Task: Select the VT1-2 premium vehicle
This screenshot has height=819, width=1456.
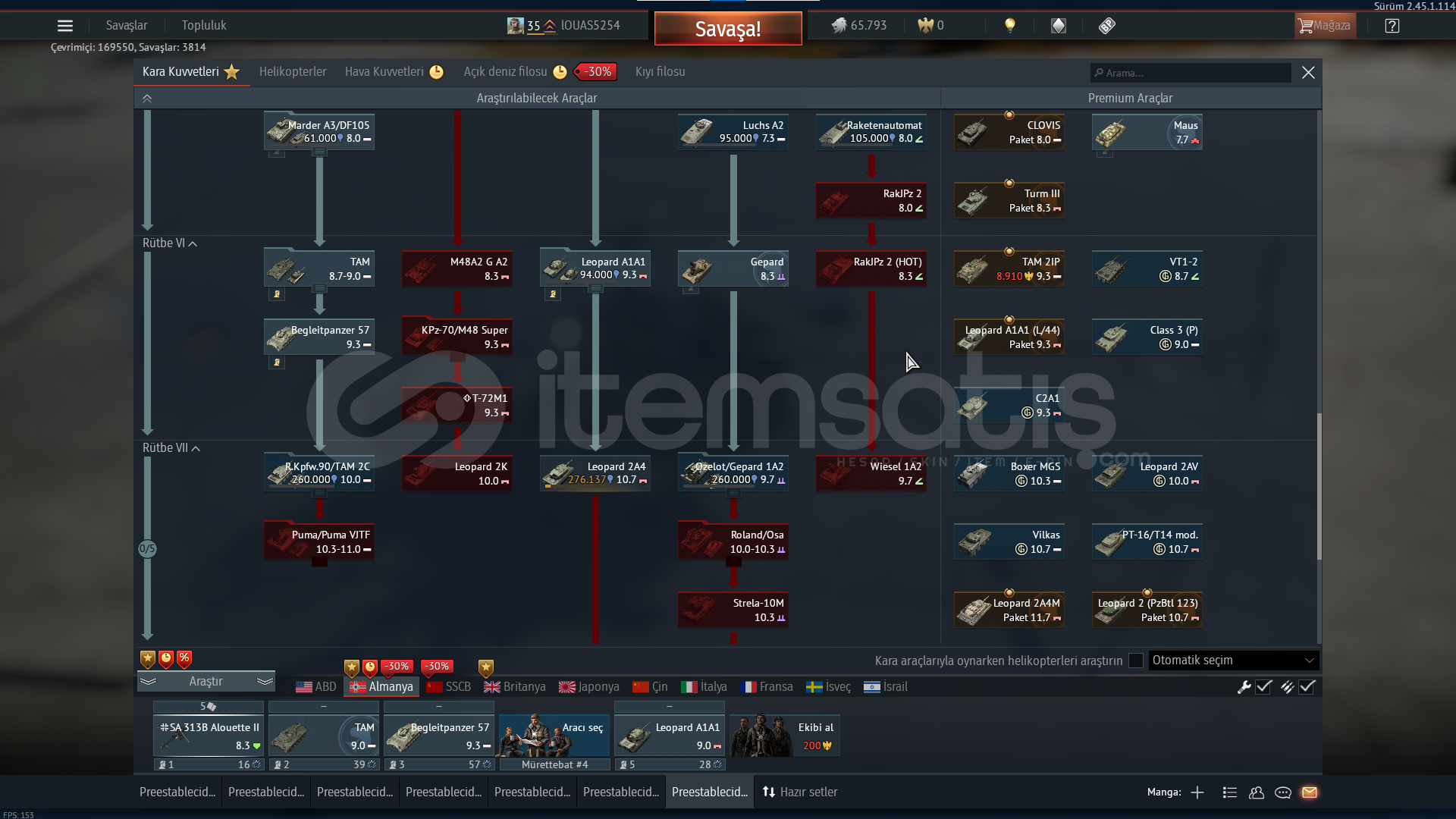Action: (1147, 268)
